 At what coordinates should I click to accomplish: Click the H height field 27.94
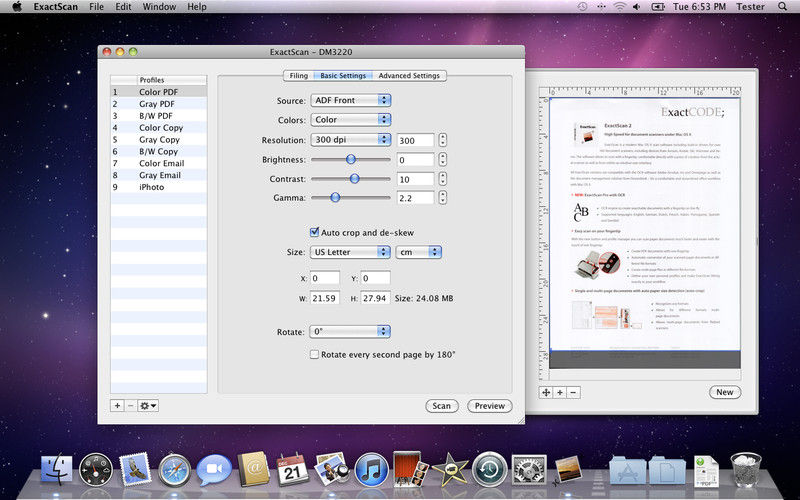[x=375, y=298]
